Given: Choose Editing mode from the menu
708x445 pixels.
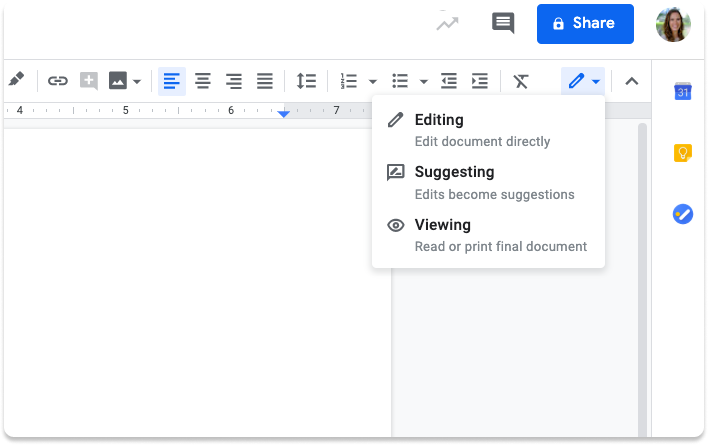Looking at the screenshot, I should (x=488, y=130).
